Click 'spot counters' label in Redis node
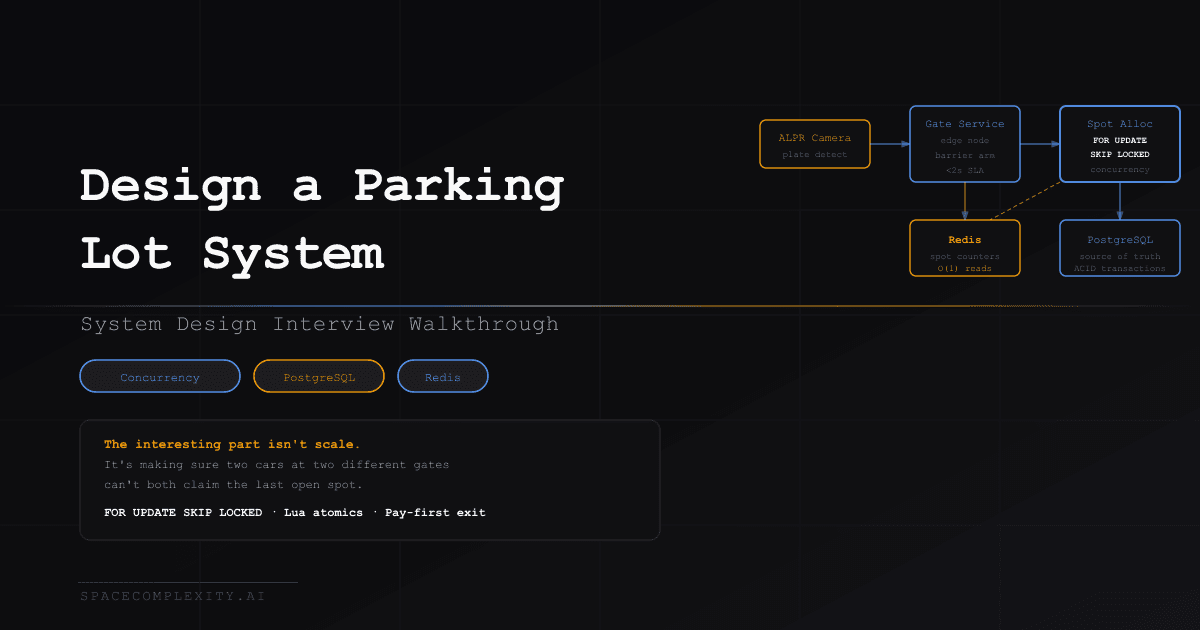Screen dimensions: 1200x630 click(x=965, y=256)
